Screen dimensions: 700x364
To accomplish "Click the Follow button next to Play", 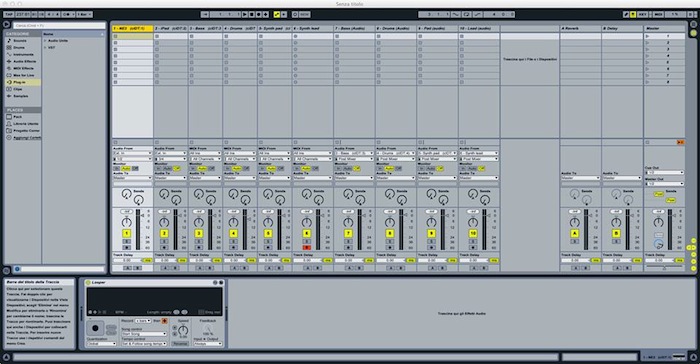I will (205, 14).
